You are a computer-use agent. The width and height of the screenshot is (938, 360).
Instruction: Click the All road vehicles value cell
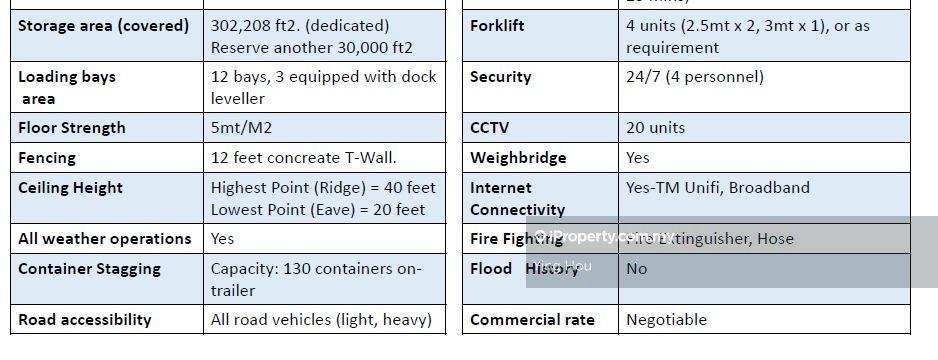pyautogui.click(x=325, y=320)
